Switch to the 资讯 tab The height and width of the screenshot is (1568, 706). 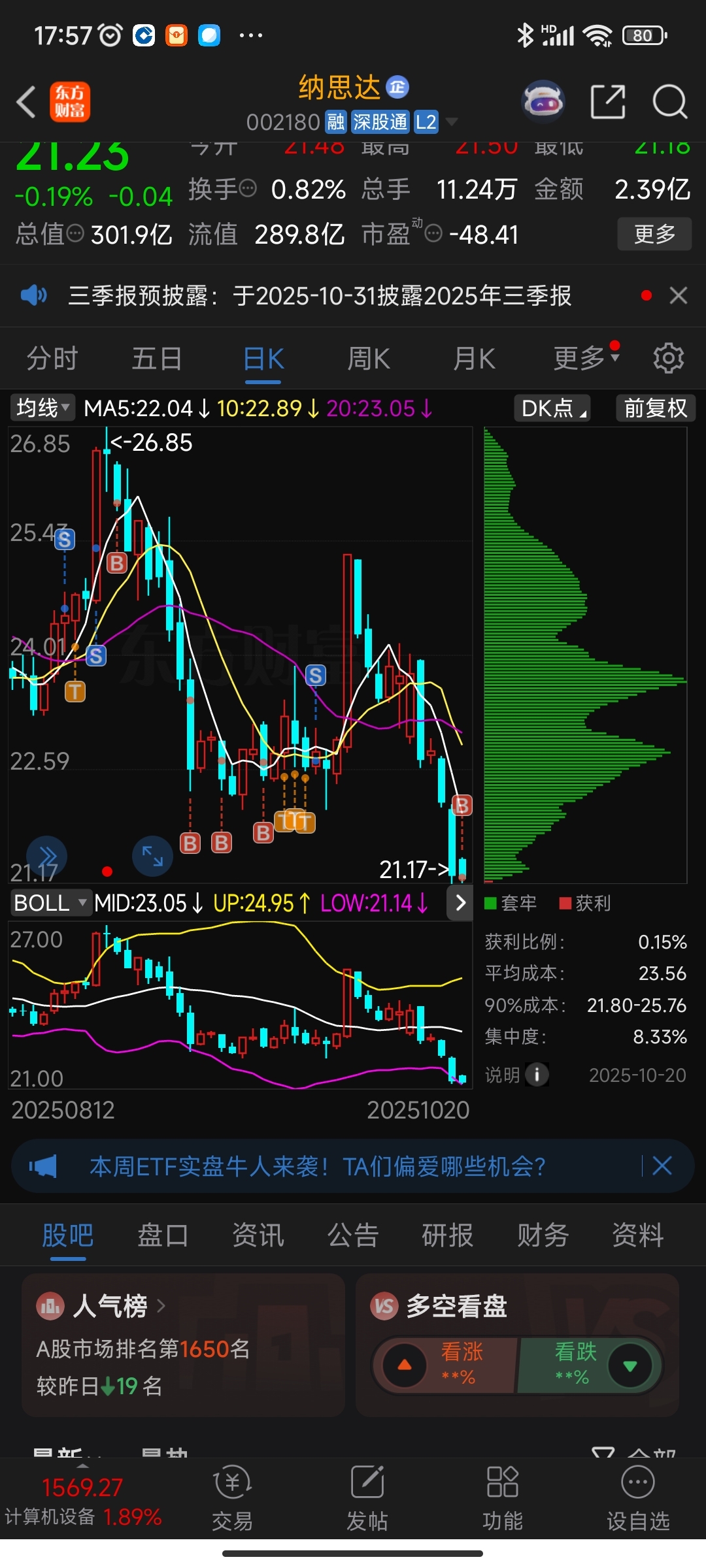coord(258,1236)
